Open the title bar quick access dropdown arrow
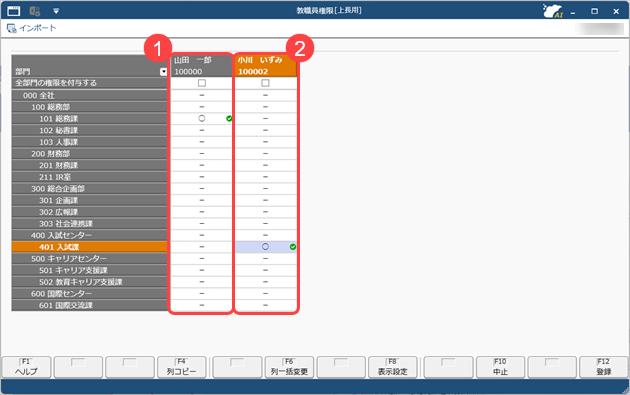 tap(56, 11)
